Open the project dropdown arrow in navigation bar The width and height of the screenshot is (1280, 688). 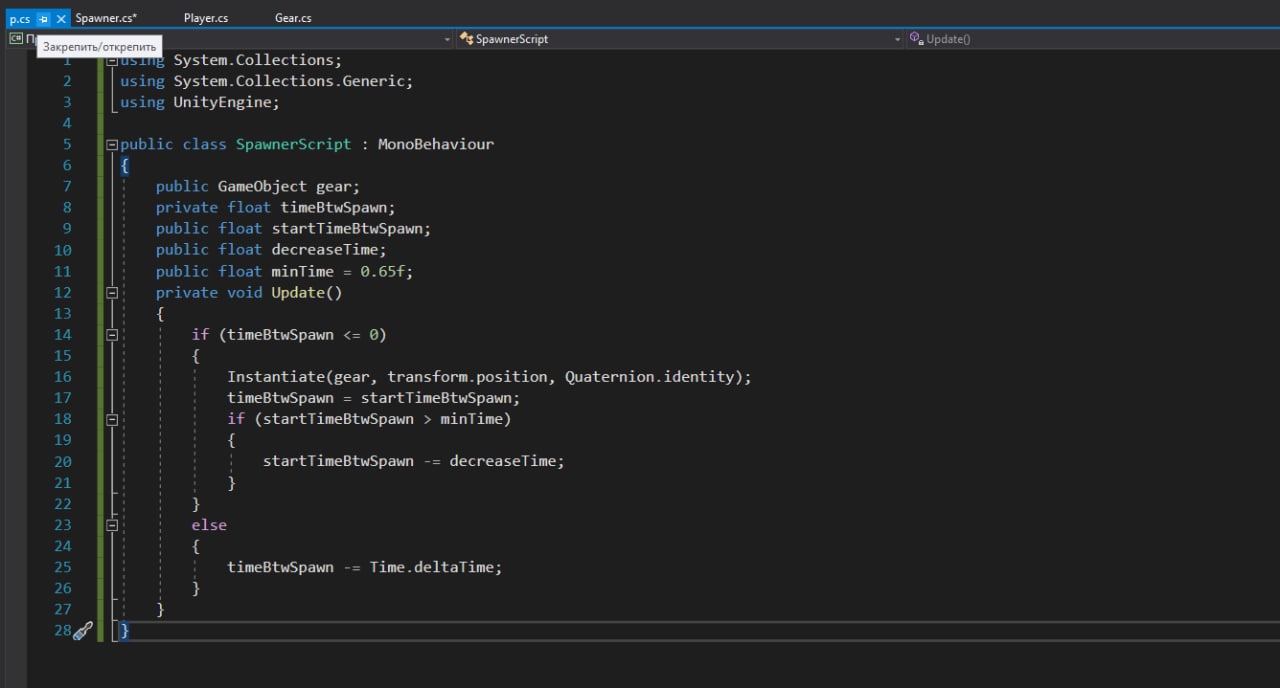[447, 39]
